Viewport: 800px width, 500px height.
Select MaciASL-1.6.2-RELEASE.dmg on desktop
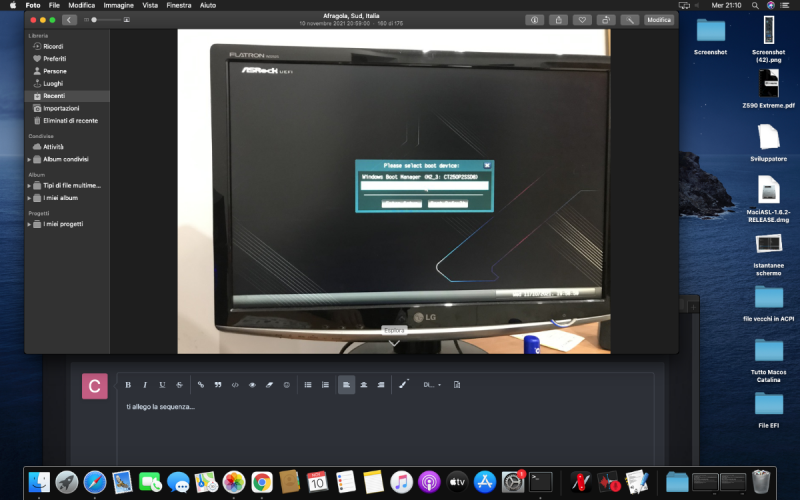[768, 199]
